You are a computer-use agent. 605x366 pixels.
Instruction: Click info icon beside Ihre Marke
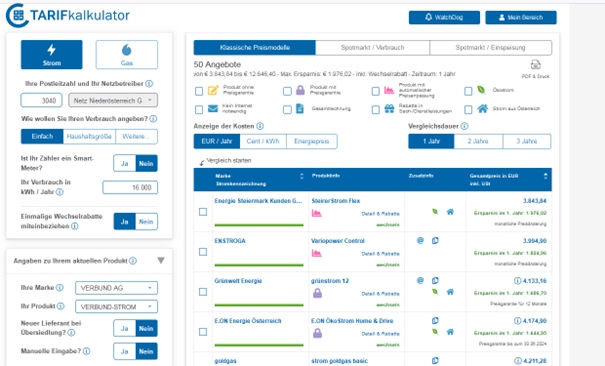[59, 288]
